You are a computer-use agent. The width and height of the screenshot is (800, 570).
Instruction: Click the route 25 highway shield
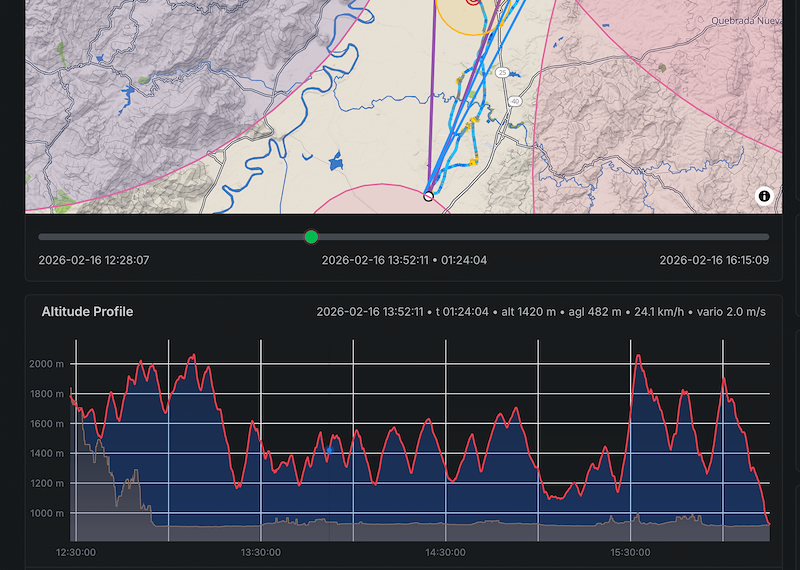(503, 72)
